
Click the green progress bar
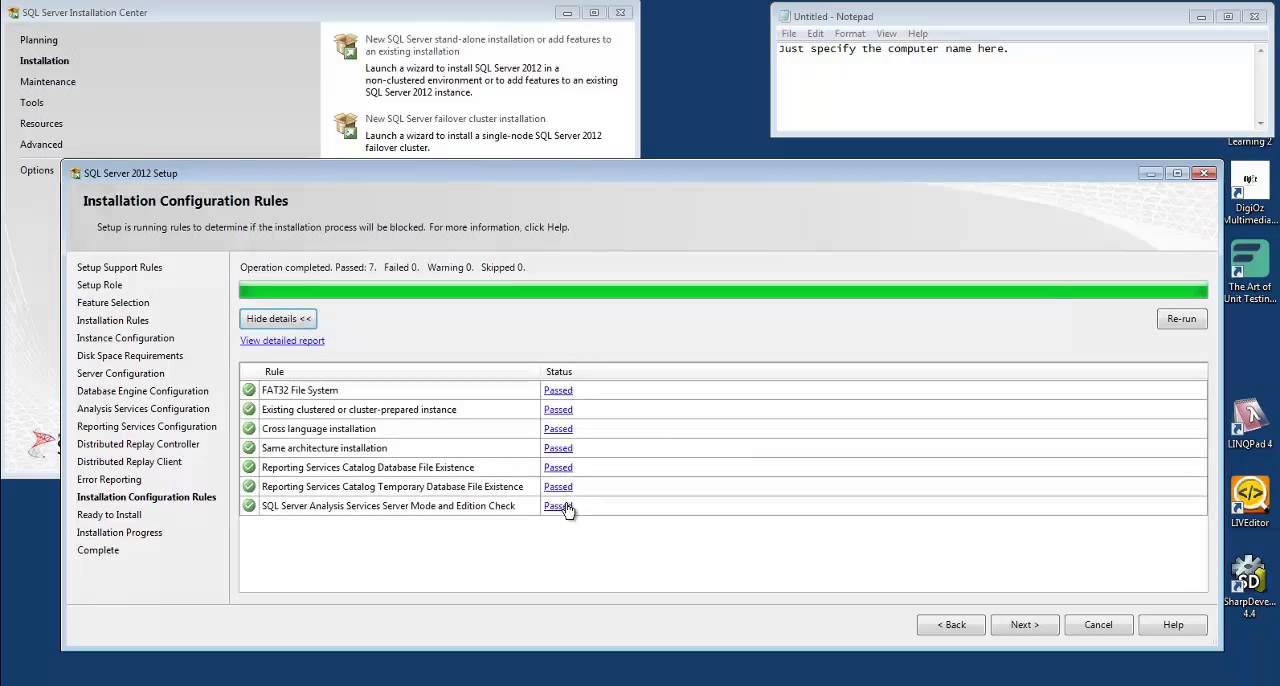(723, 292)
